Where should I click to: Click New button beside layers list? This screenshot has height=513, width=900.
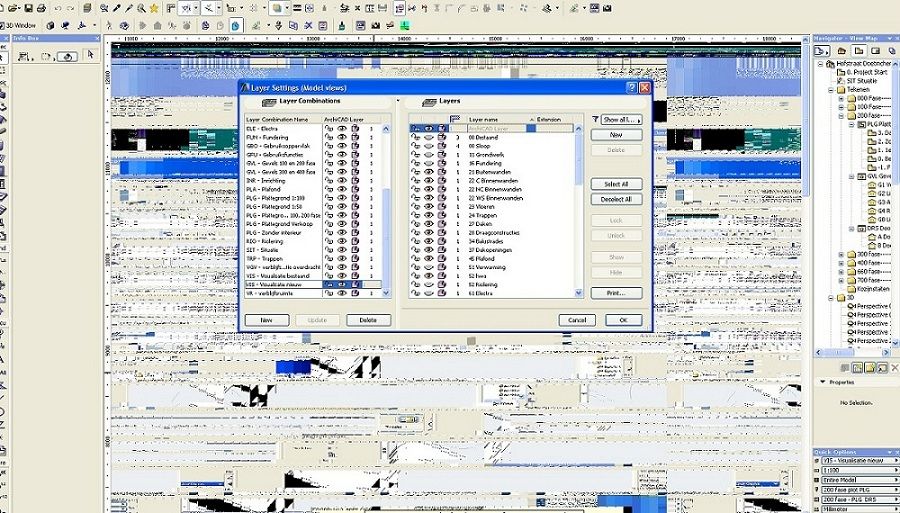(616, 135)
